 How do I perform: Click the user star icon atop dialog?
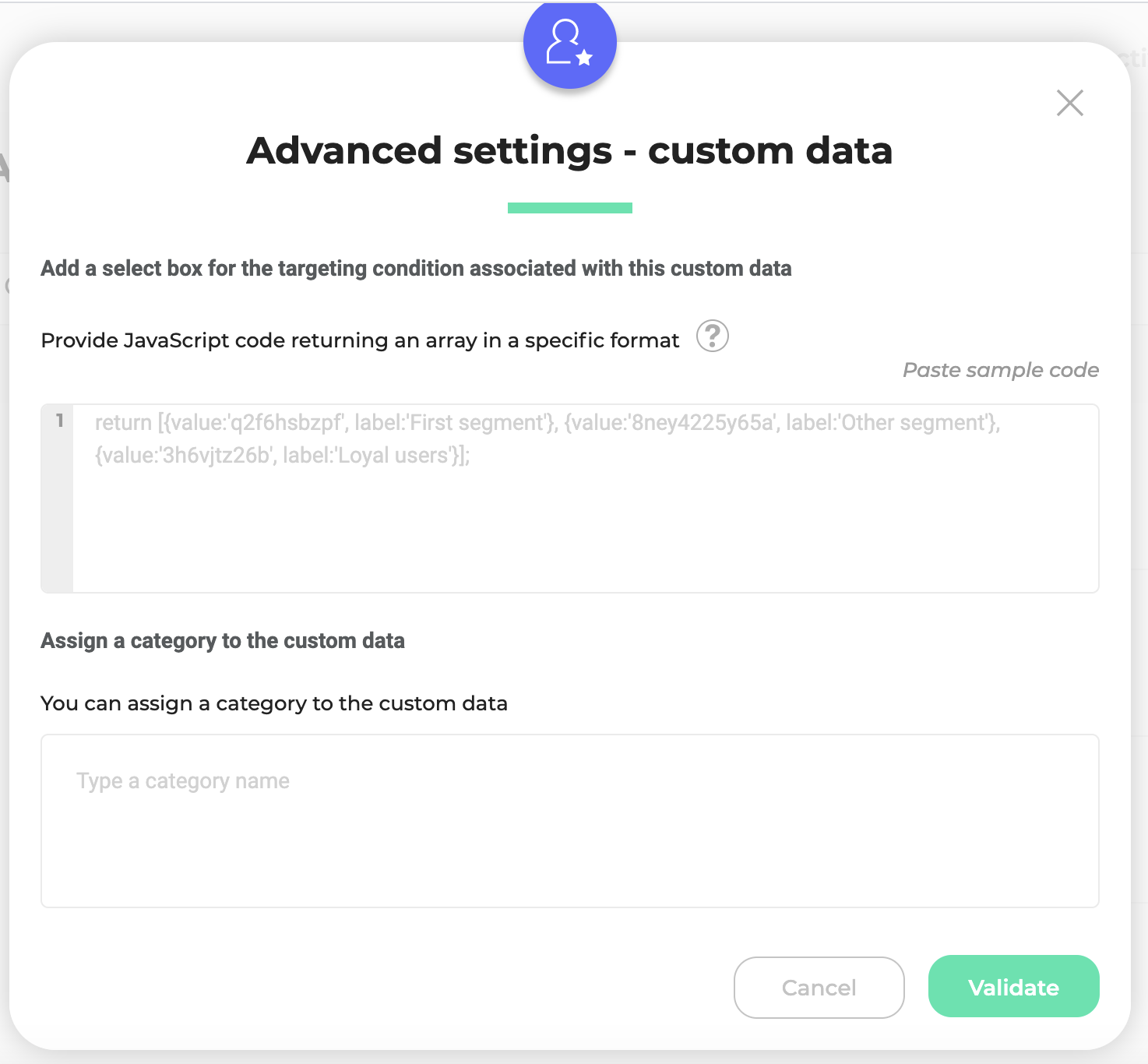click(x=569, y=43)
